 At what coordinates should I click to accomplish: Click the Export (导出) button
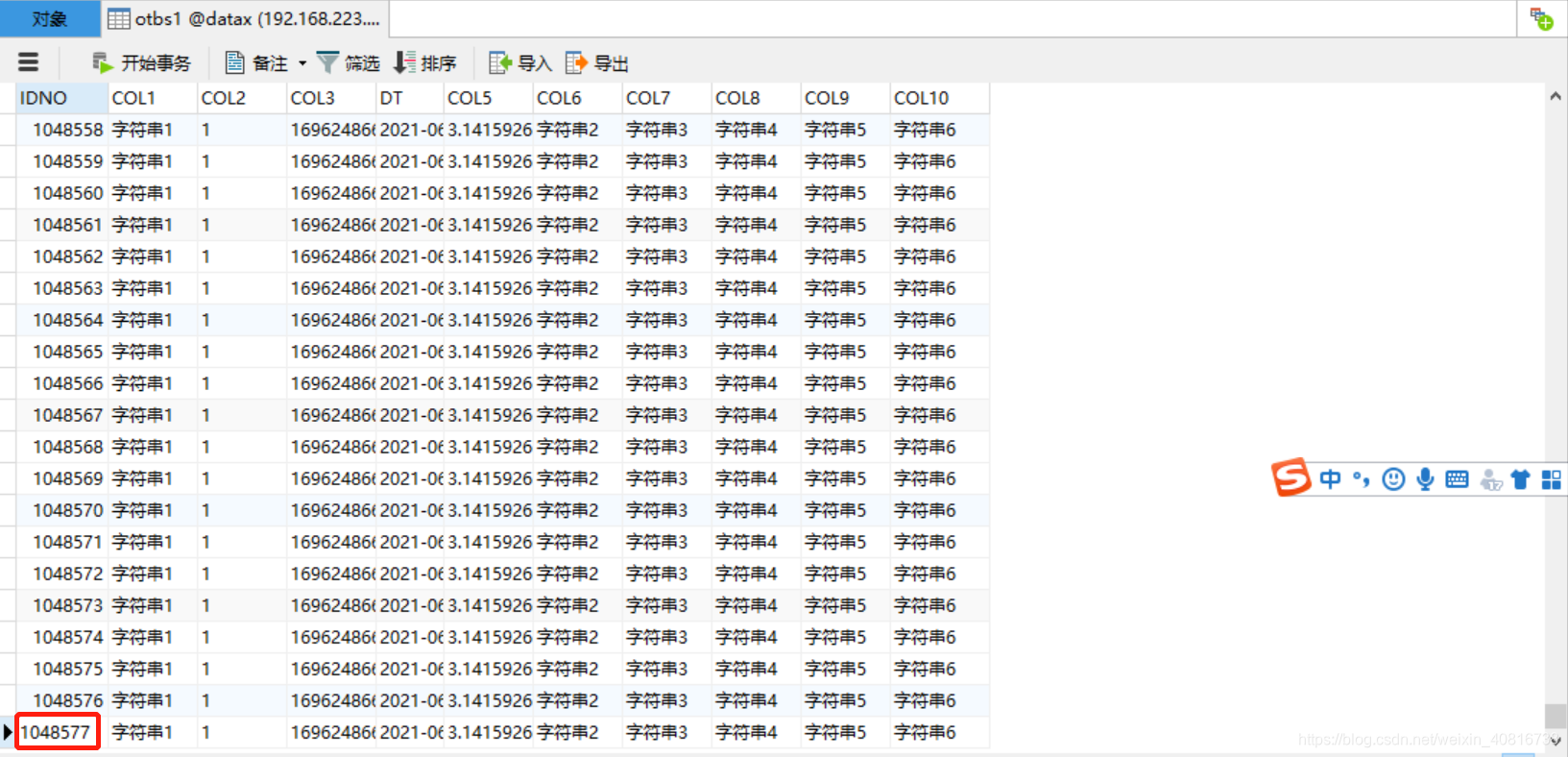click(x=597, y=63)
